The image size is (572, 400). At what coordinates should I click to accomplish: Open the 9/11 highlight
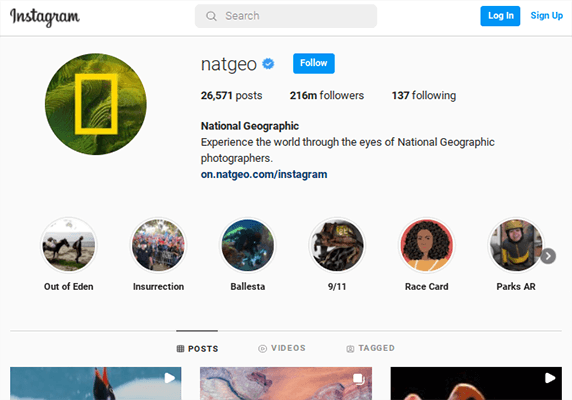pos(337,245)
